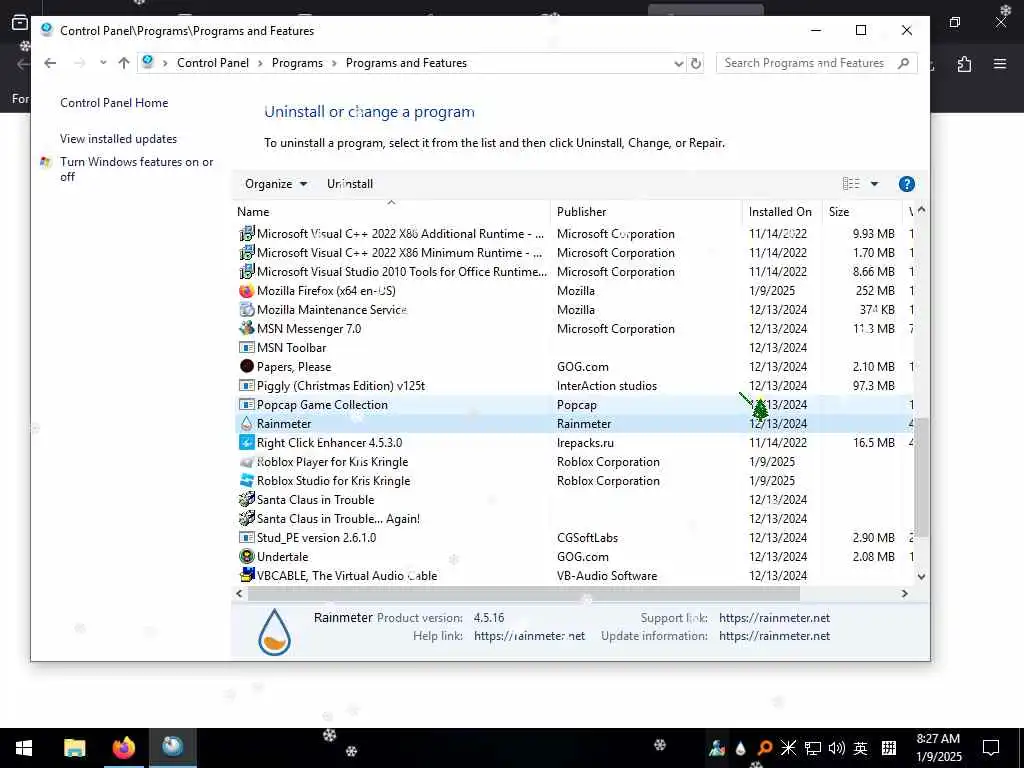1024x768 pixels.
Task: Expand the address bar history dropdown
Action: [679, 63]
